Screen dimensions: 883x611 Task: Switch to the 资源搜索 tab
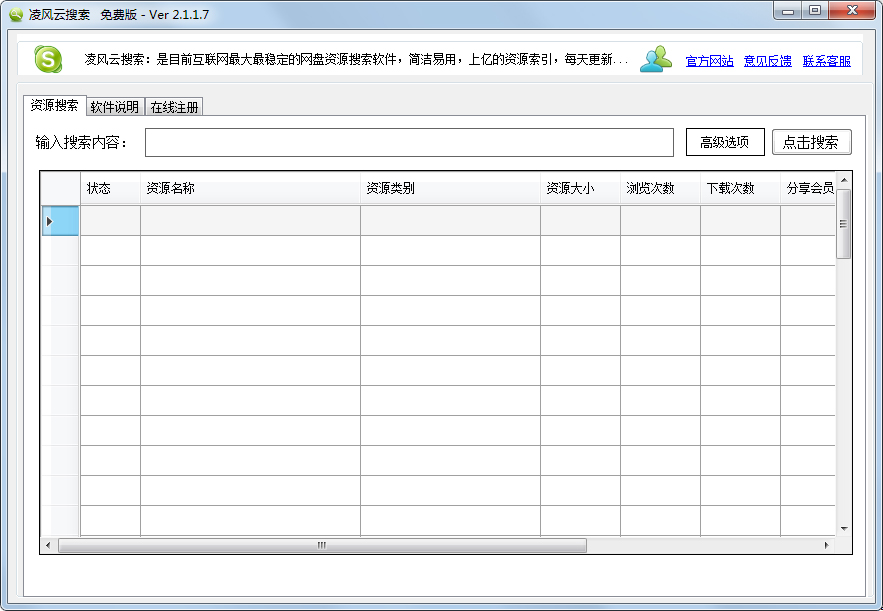(x=54, y=106)
